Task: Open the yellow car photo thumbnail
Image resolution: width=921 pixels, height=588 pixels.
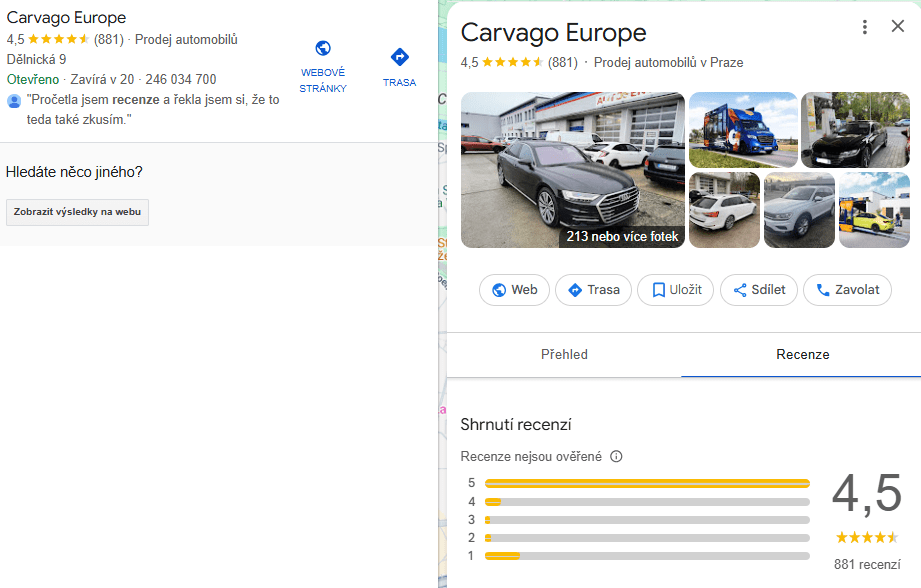Action: point(874,210)
